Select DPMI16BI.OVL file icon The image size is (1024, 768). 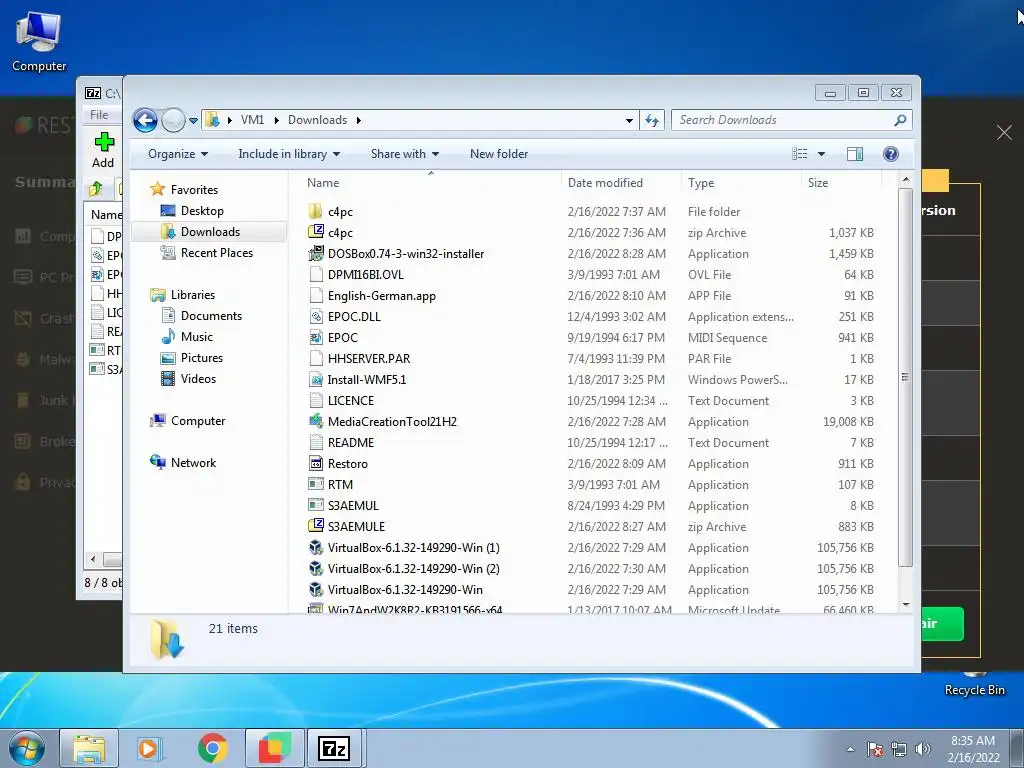click(x=315, y=274)
